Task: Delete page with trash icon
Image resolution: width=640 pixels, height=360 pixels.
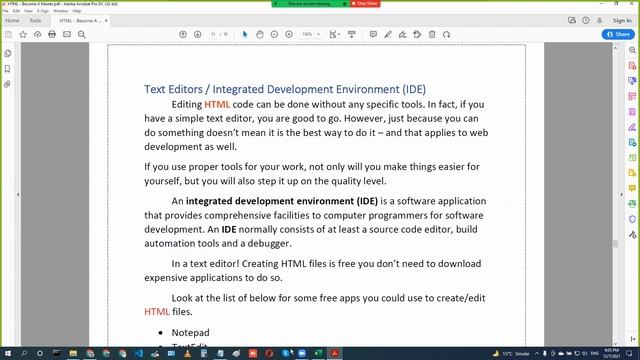Action: coord(432,35)
